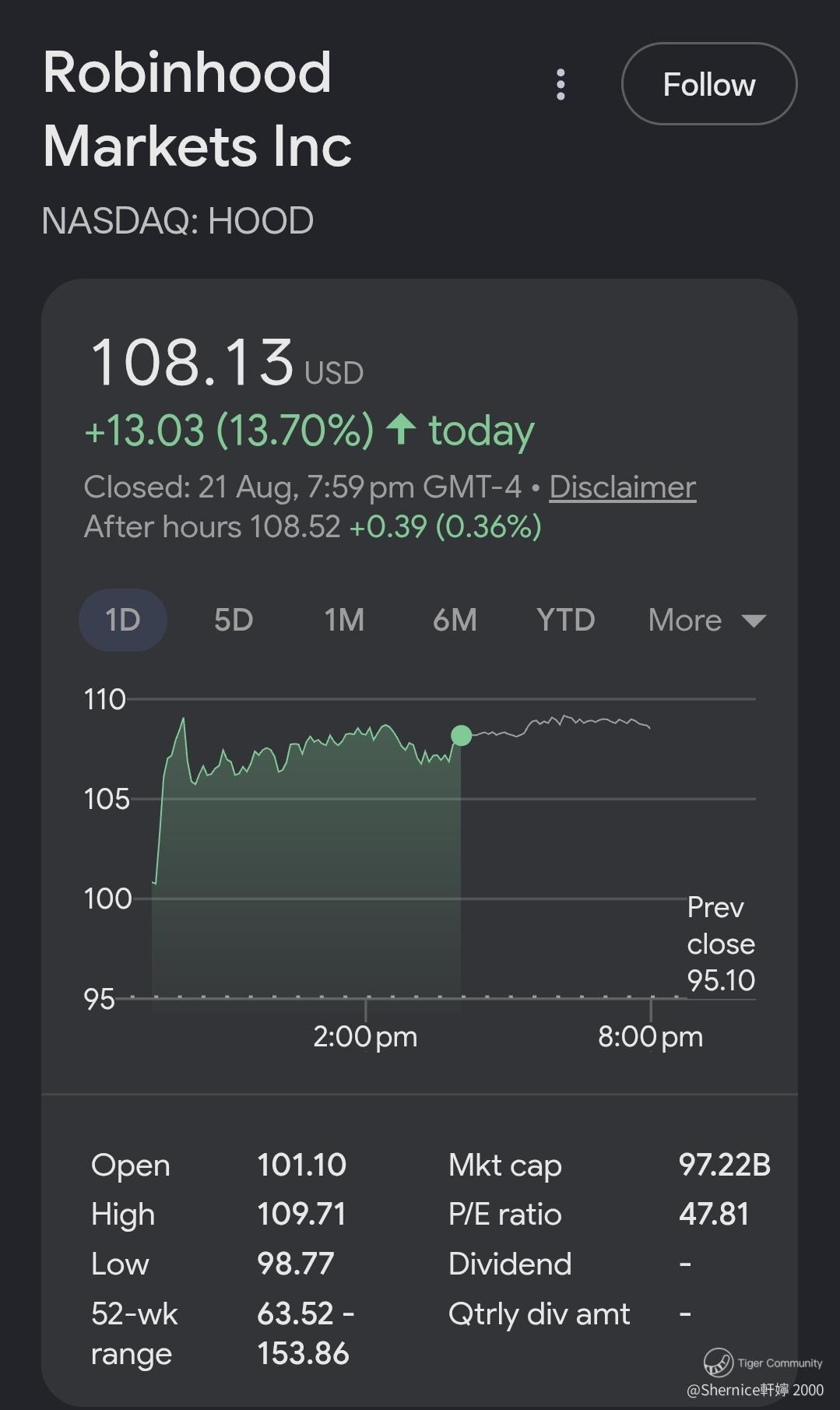This screenshot has width=840, height=1410.
Task: Open the Disclaimer link
Action: (623, 487)
